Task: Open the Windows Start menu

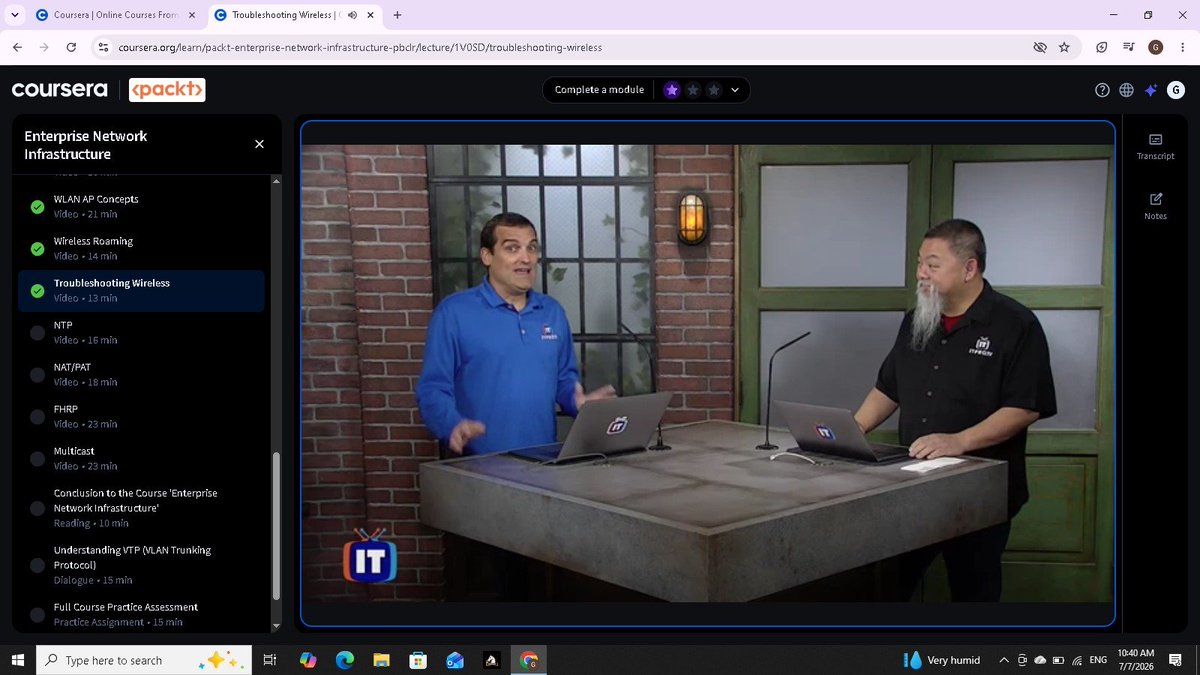Action: [17, 660]
